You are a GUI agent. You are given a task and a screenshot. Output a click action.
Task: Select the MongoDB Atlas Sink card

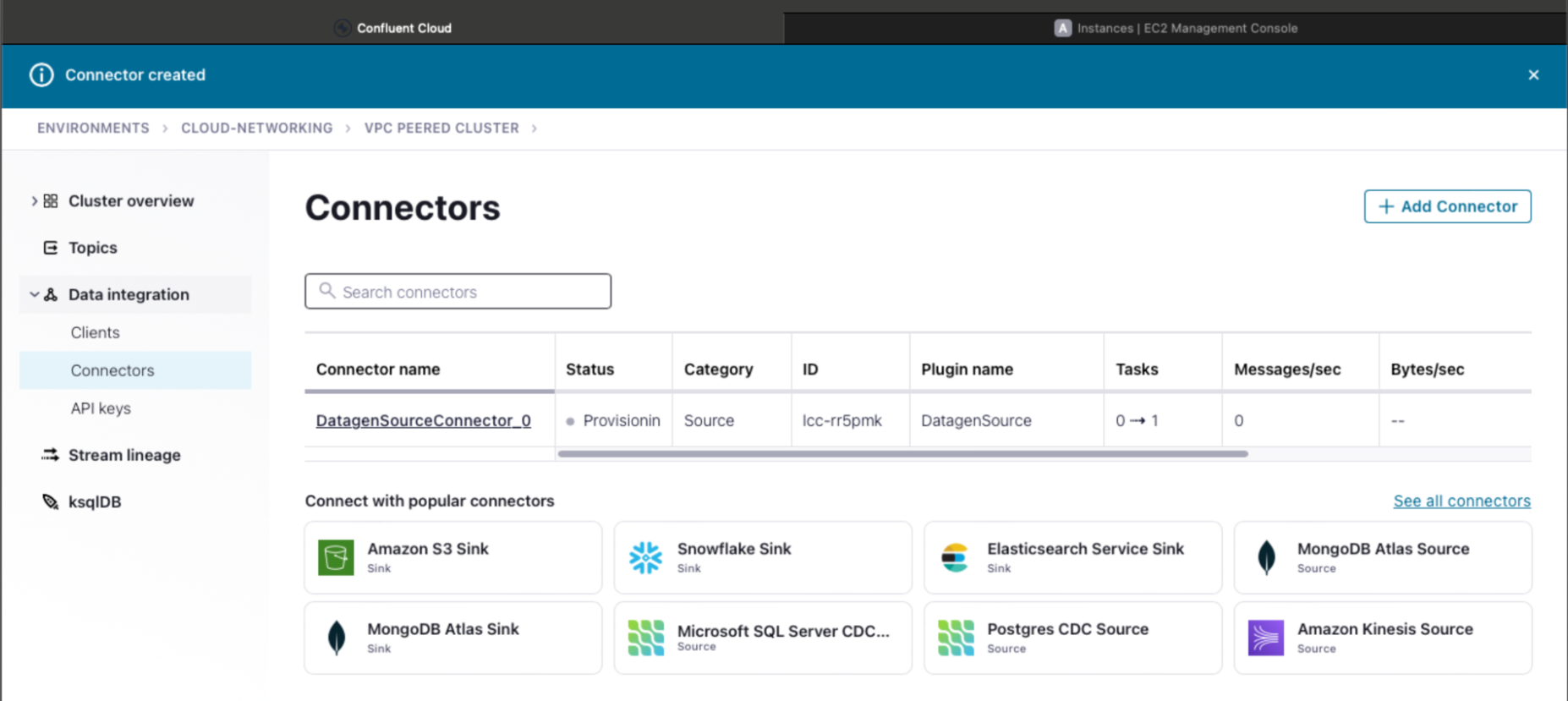click(x=453, y=638)
